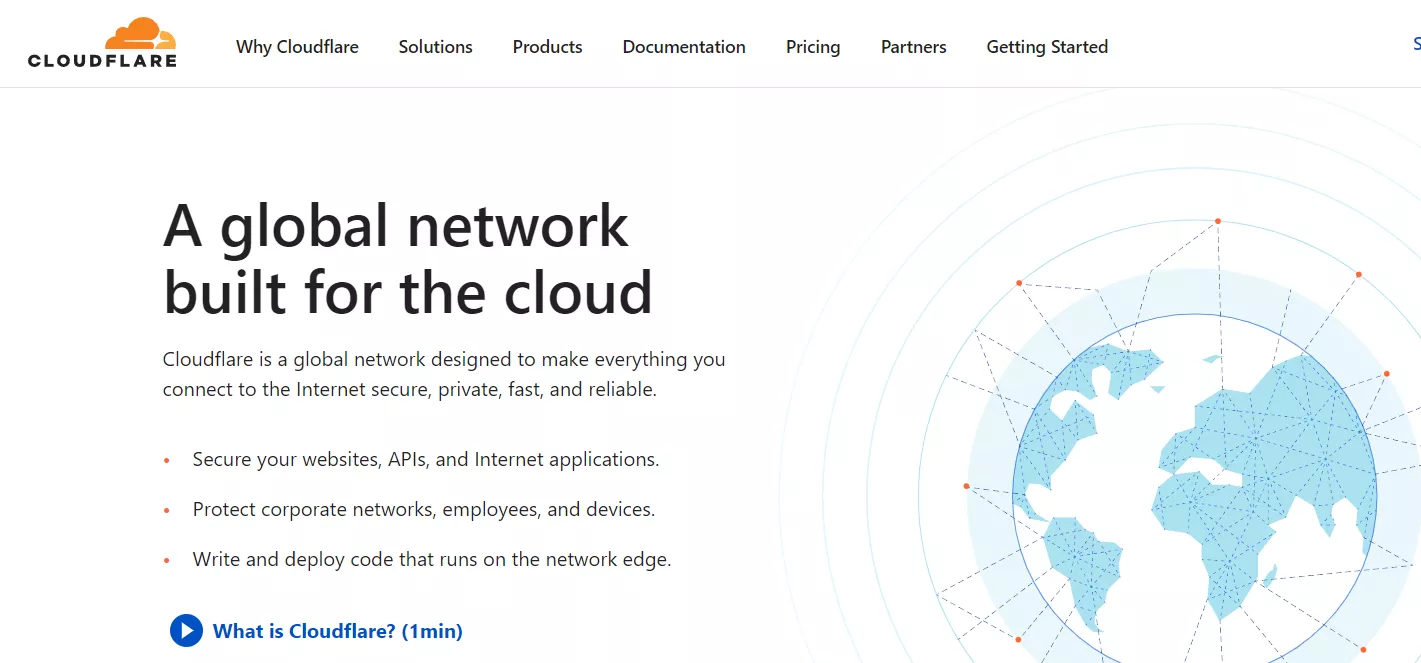1421x663 pixels.
Task: Click the heading A global network built for the cloud
Action: tap(408, 258)
